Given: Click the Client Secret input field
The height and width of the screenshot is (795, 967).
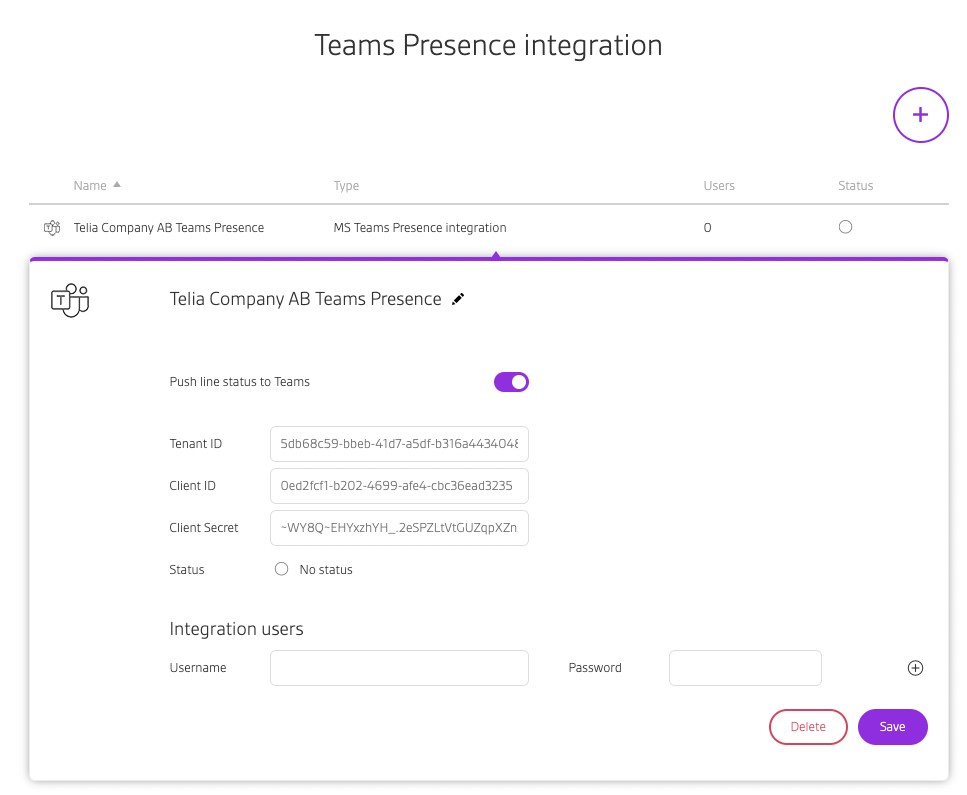Looking at the screenshot, I should pos(399,528).
